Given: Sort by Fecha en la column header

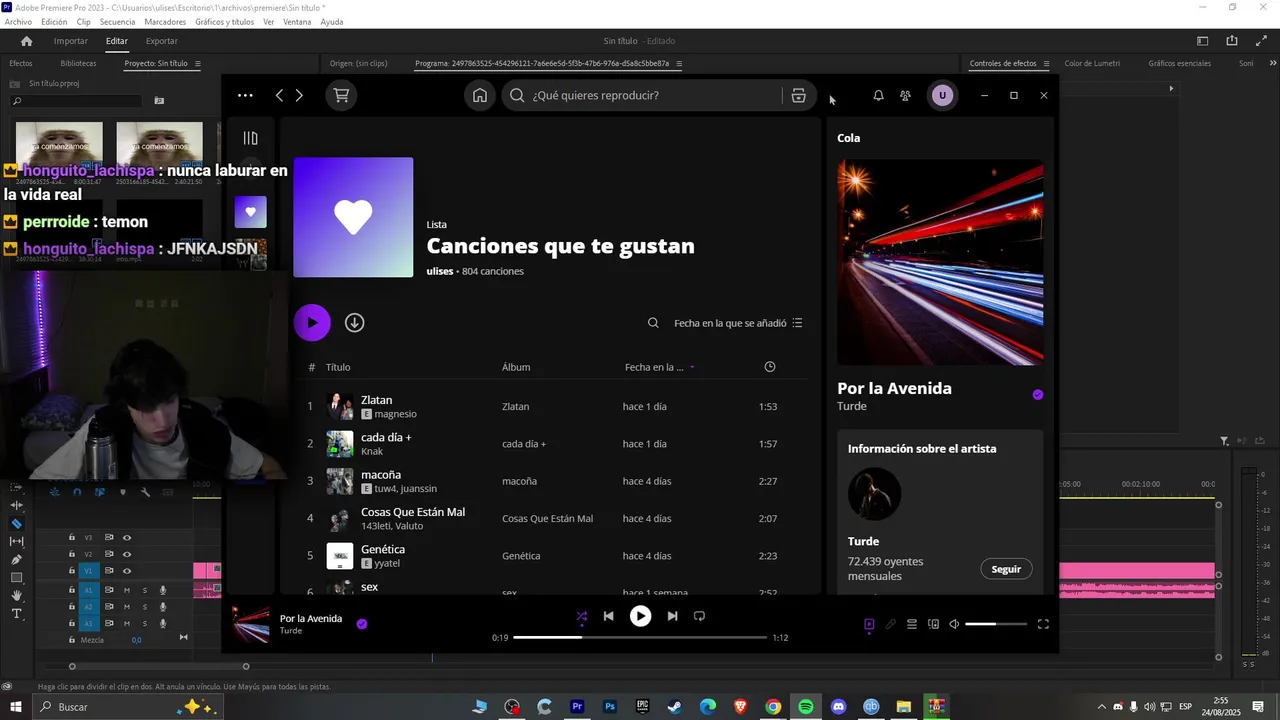Looking at the screenshot, I should pyautogui.click(x=659, y=367).
